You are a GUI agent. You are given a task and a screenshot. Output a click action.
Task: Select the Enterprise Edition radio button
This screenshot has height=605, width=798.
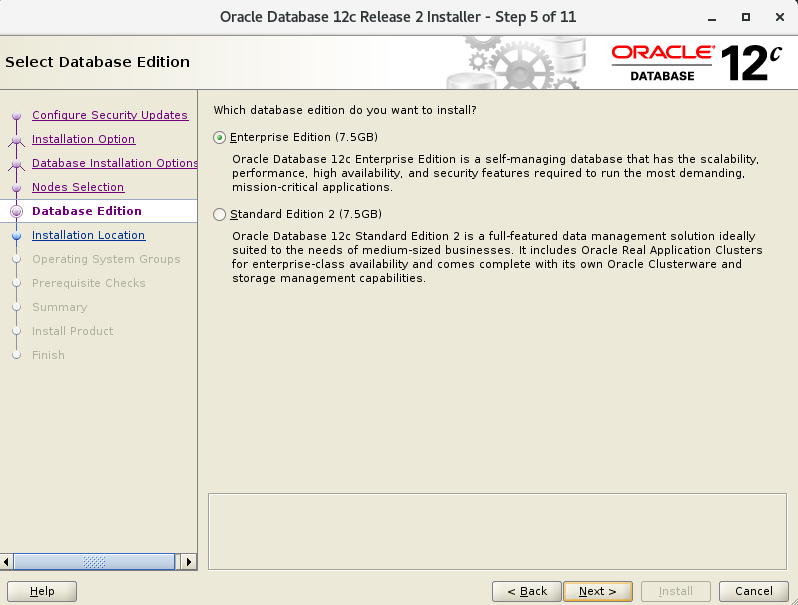point(220,137)
